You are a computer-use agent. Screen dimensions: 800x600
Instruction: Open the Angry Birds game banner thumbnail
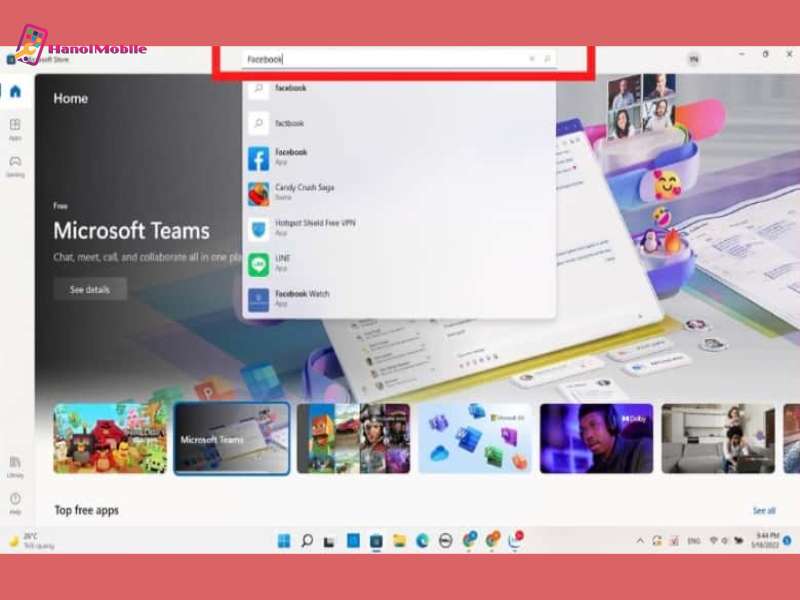(x=110, y=438)
